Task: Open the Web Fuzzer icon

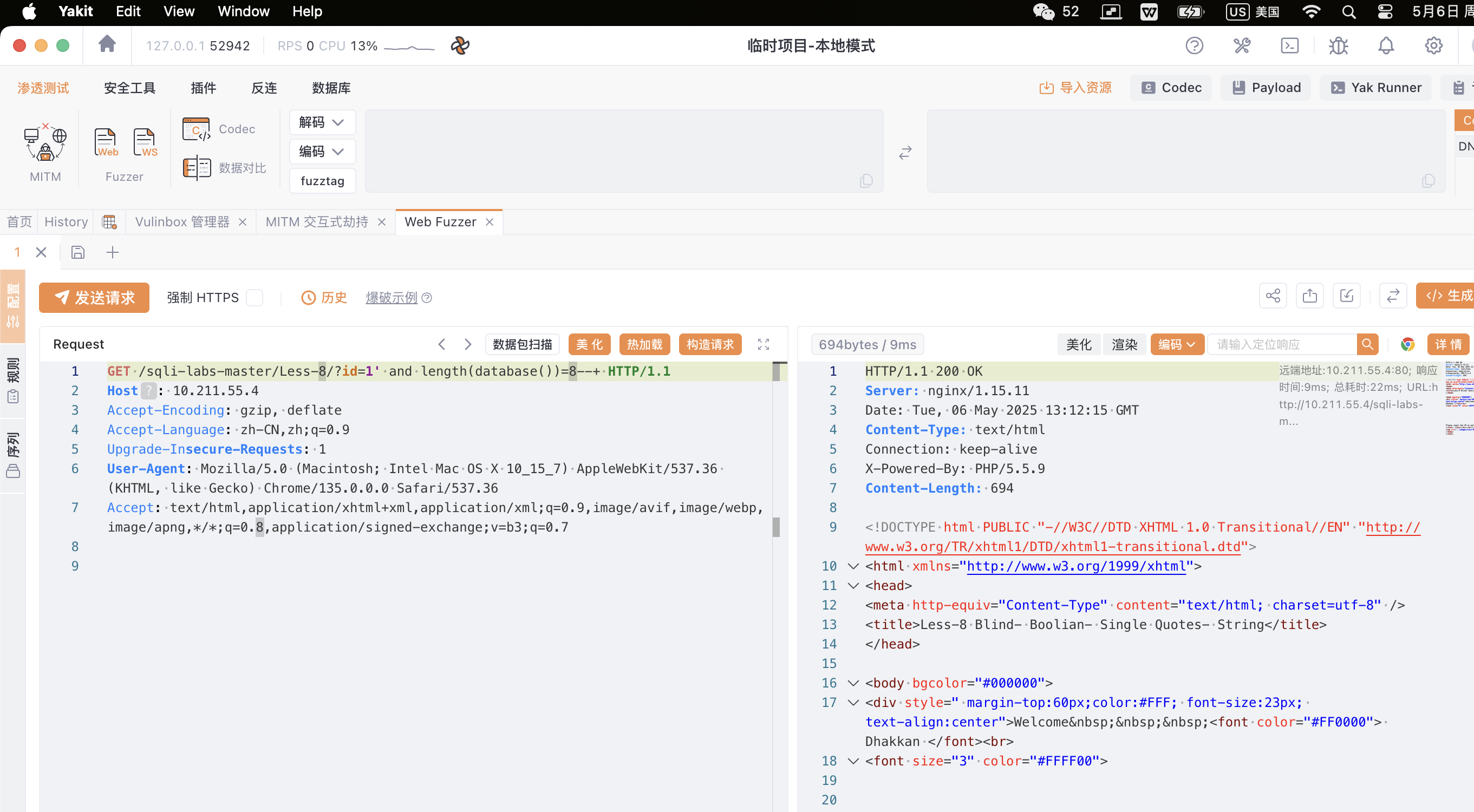Action: pyautogui.click(x=107, y=143)
